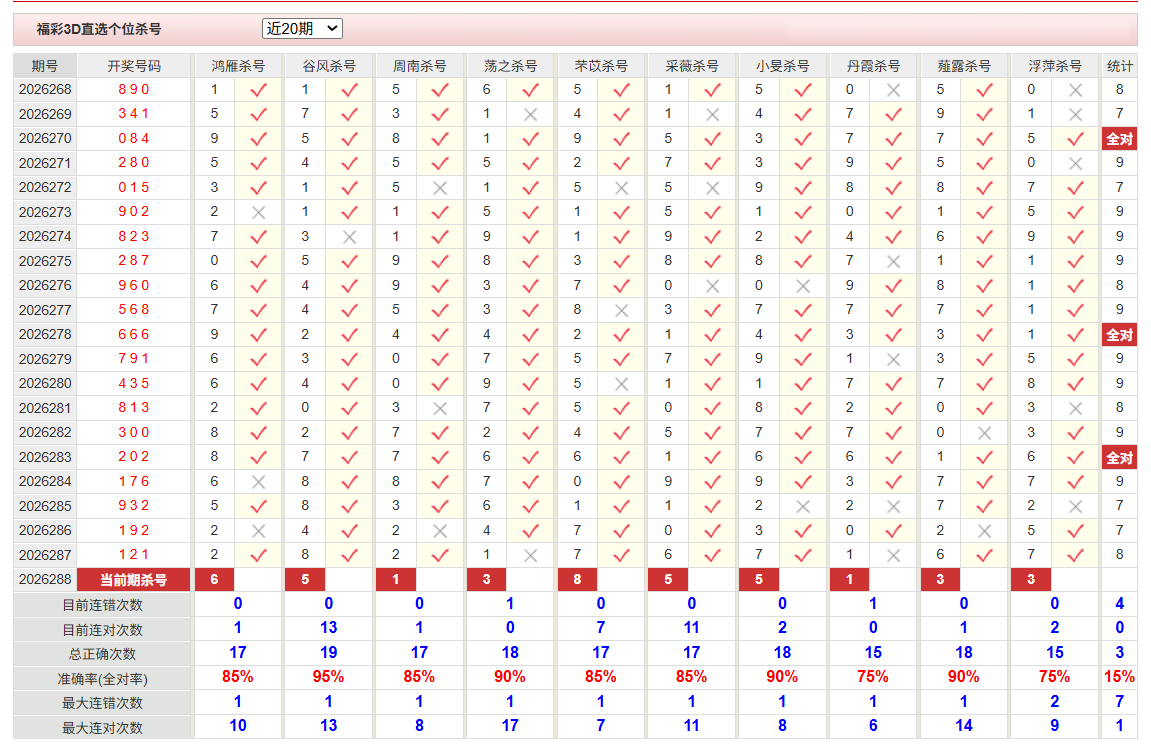Image resolution: width=1151 pixels, height=755 pixels.
Task: Click the X mark under 荡之杀号 in row 2026287
Action: (531, 555)
